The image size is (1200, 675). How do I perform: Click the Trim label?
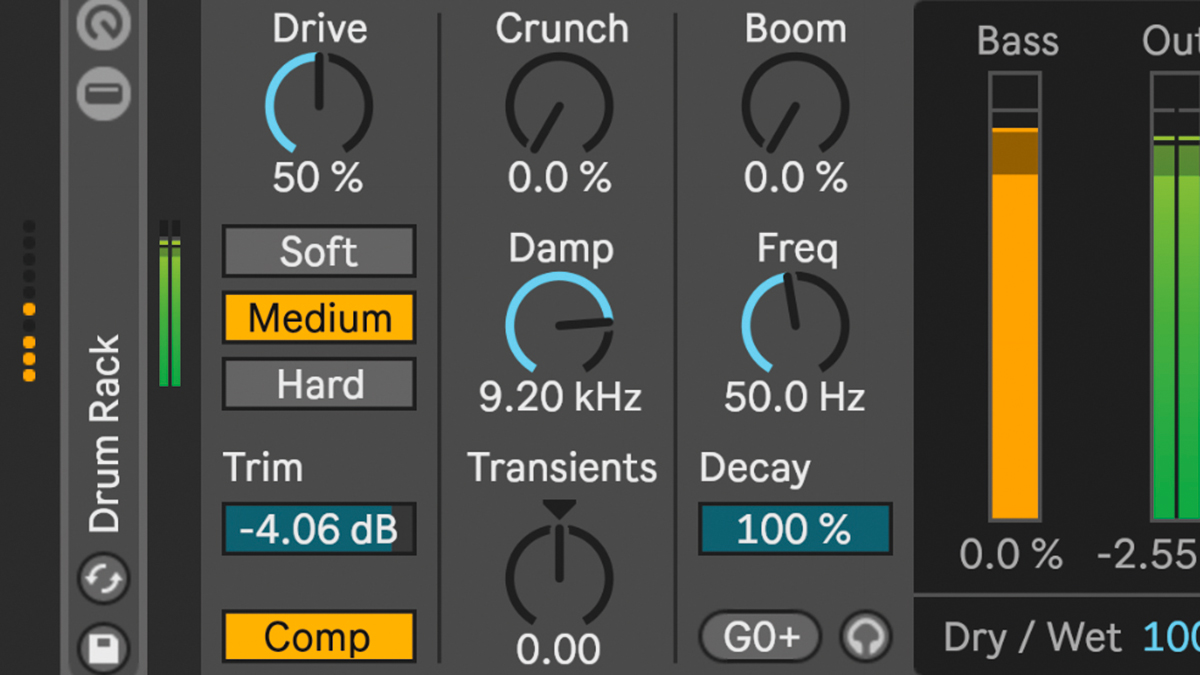(262, 468)
